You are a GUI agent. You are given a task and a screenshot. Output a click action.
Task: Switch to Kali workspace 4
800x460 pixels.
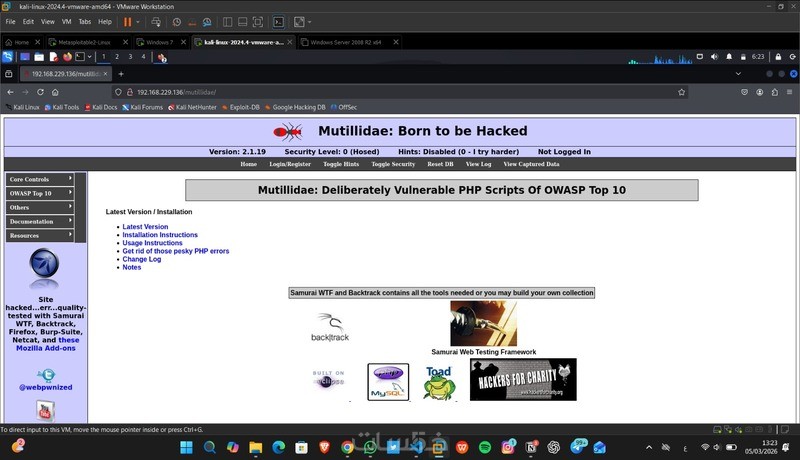click(x=143, y=57)
